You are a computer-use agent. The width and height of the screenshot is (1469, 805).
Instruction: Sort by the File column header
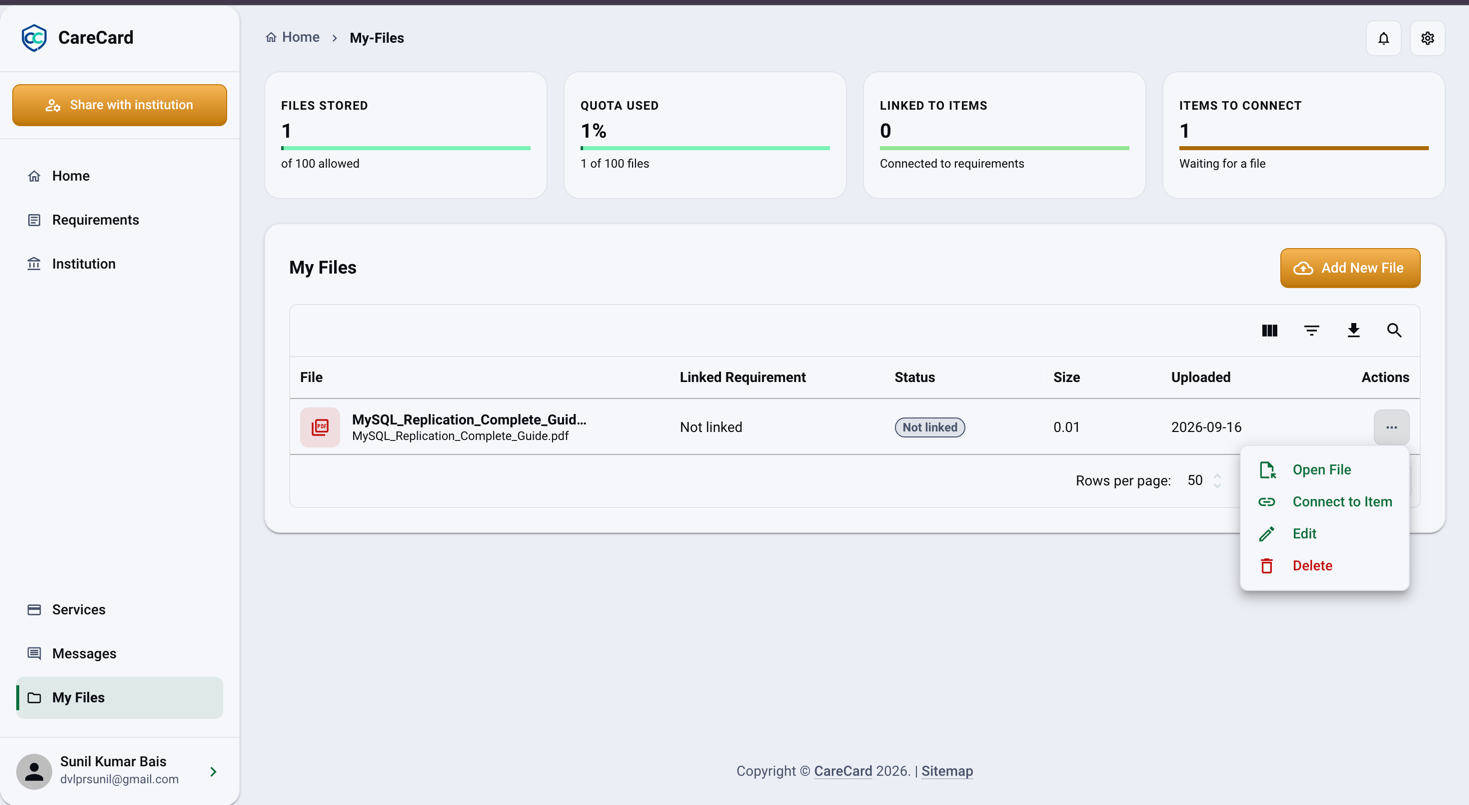click(x=311, y=377)
